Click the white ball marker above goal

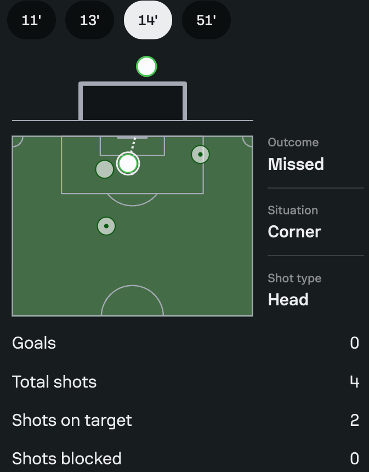click(x=146, y=67)
